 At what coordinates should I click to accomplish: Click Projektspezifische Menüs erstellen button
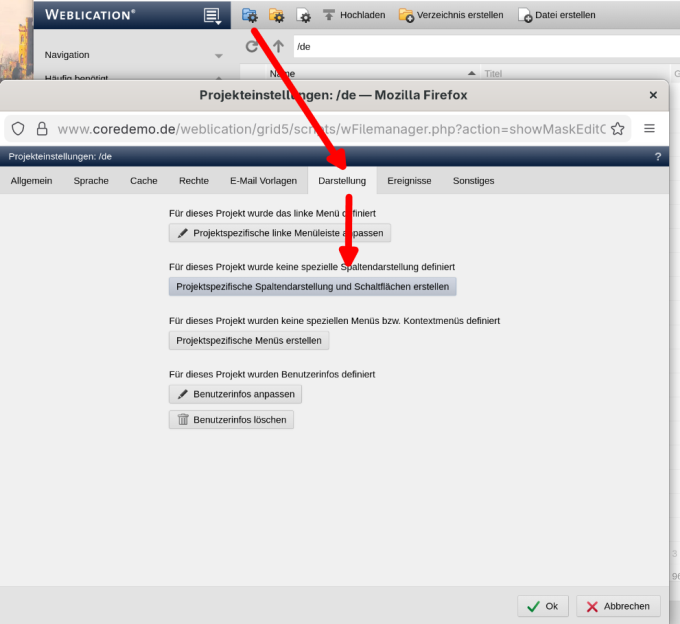click(249, 340)
